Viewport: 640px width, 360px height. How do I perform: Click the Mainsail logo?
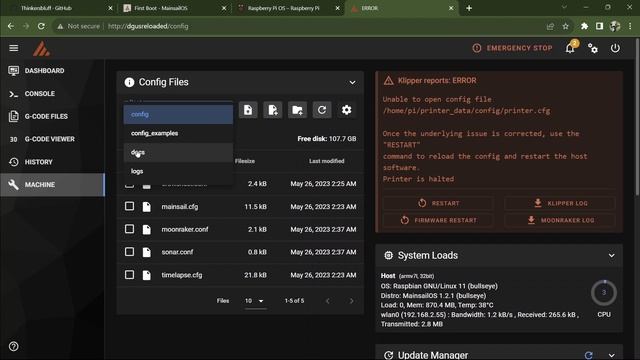click(41, 49)
